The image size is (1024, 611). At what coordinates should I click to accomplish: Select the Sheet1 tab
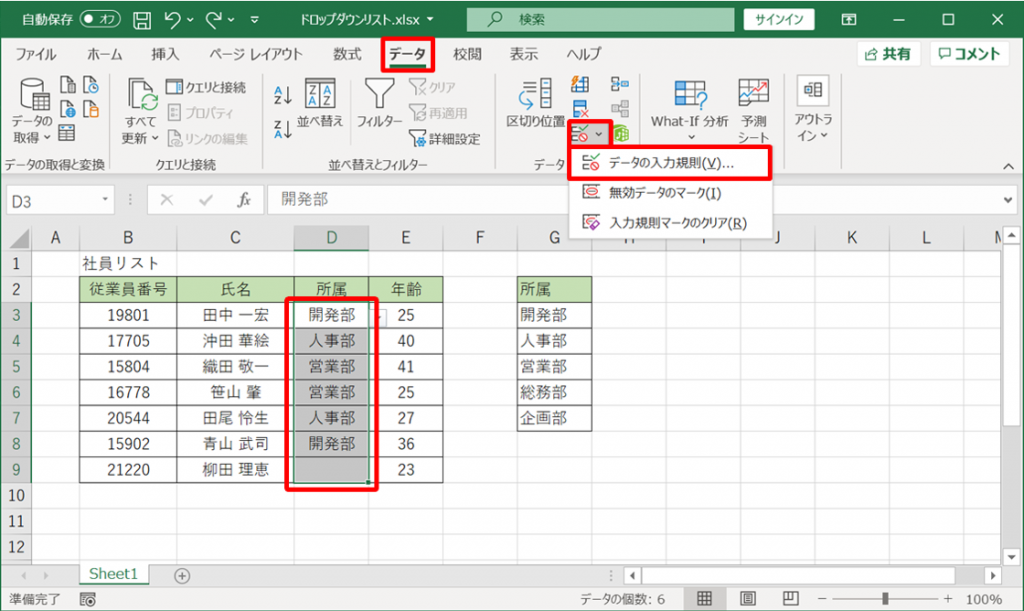tap(114, 574)
